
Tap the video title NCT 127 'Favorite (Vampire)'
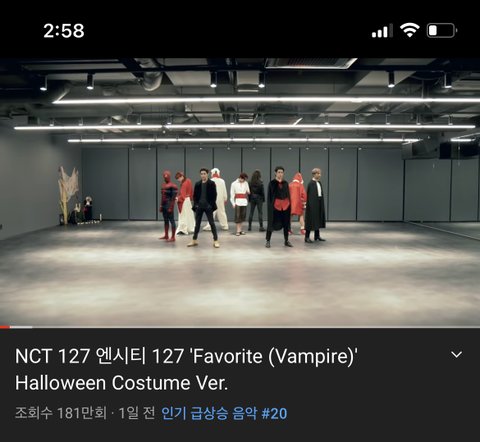[x=186, y=369]
